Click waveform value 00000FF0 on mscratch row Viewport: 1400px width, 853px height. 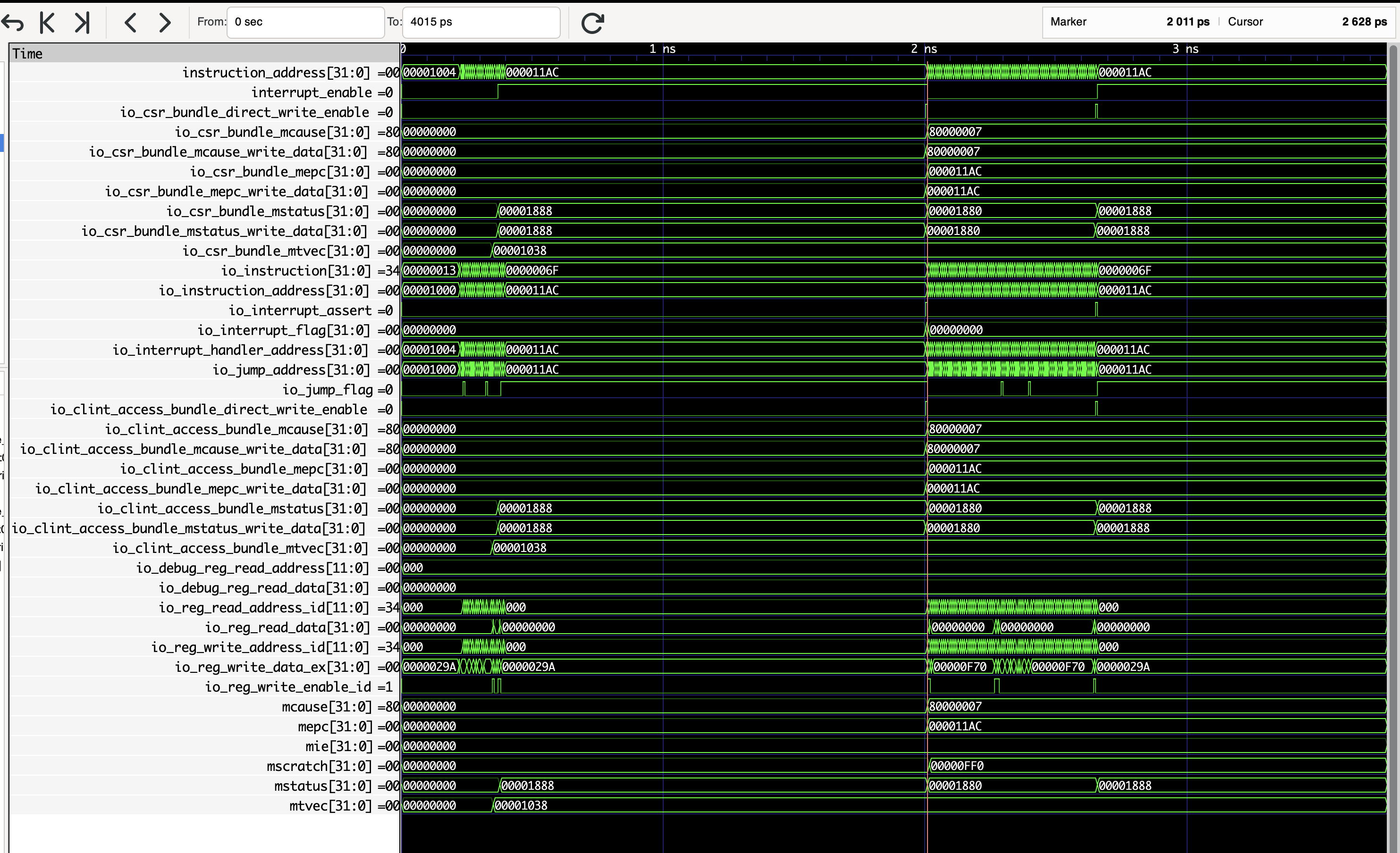(x=957, y=766)
